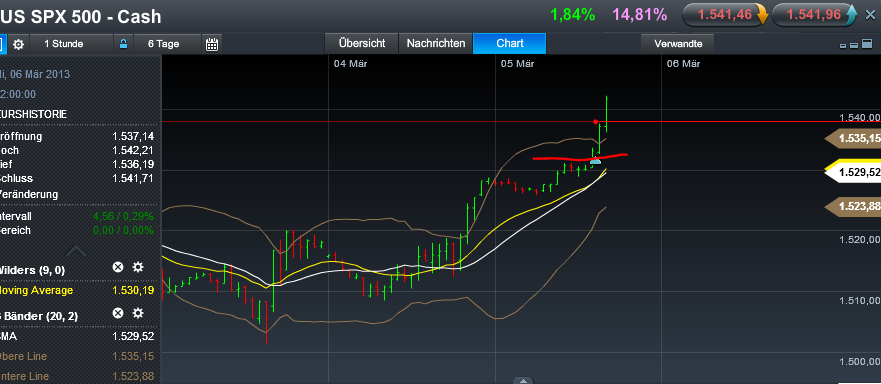
Task: Open the 6 Tage range dropdown
Action: point(166,44)
